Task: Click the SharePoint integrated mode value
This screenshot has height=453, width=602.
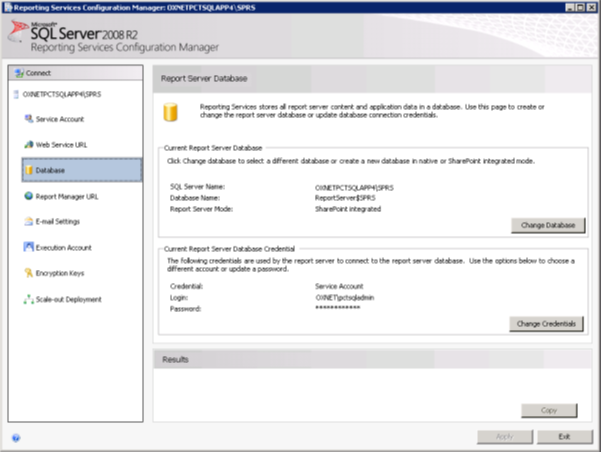Action: point(348,209)
